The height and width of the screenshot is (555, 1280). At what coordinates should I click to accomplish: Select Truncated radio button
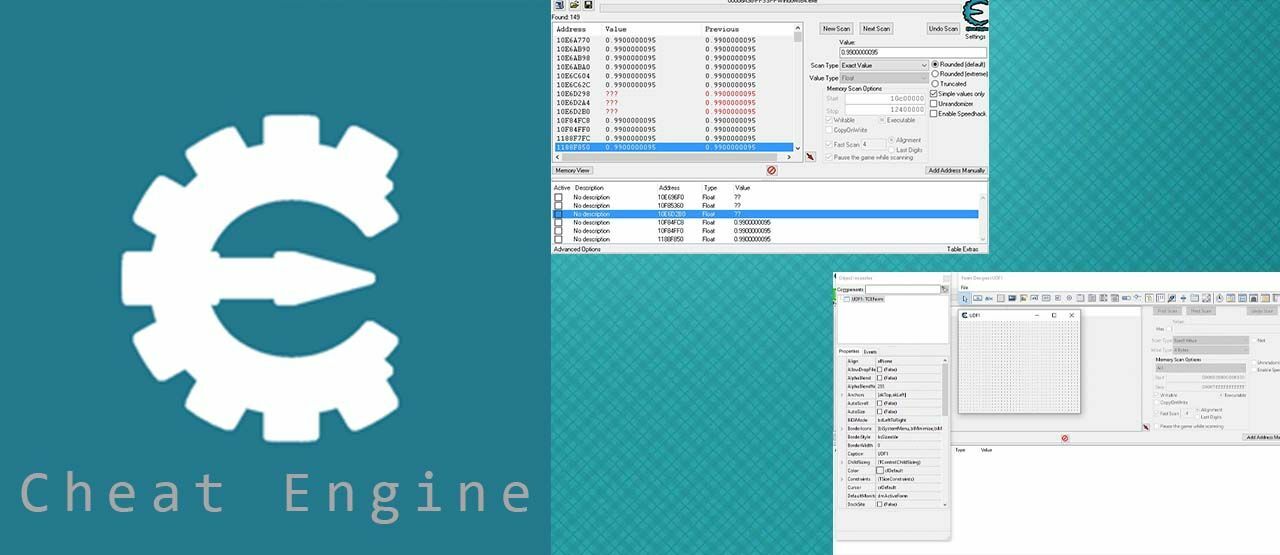936,83
